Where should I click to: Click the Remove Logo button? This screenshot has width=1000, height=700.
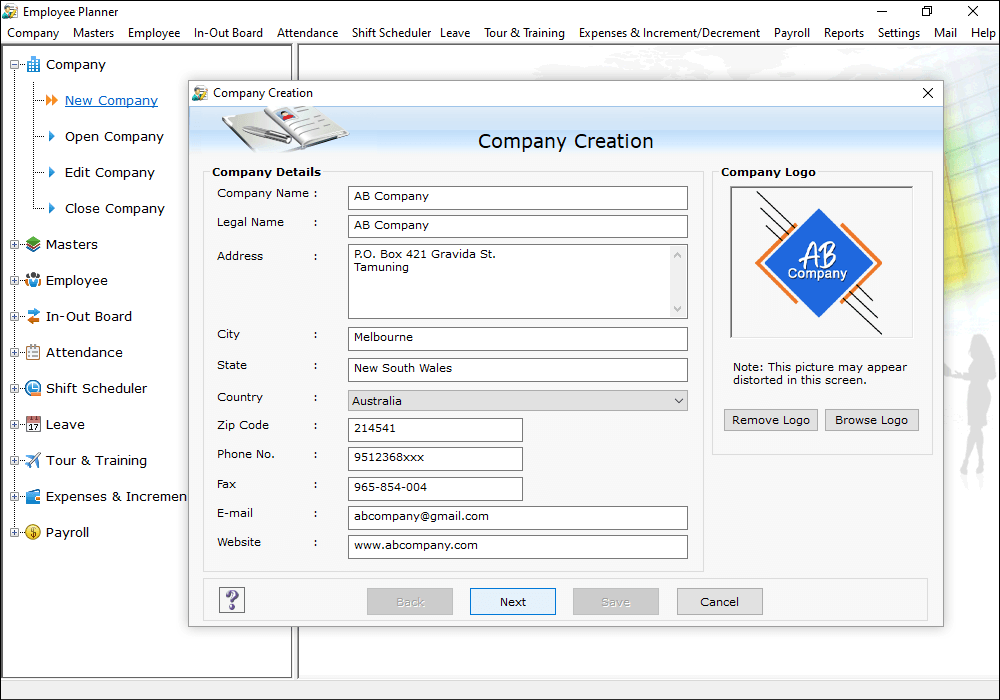pos(770,420)
